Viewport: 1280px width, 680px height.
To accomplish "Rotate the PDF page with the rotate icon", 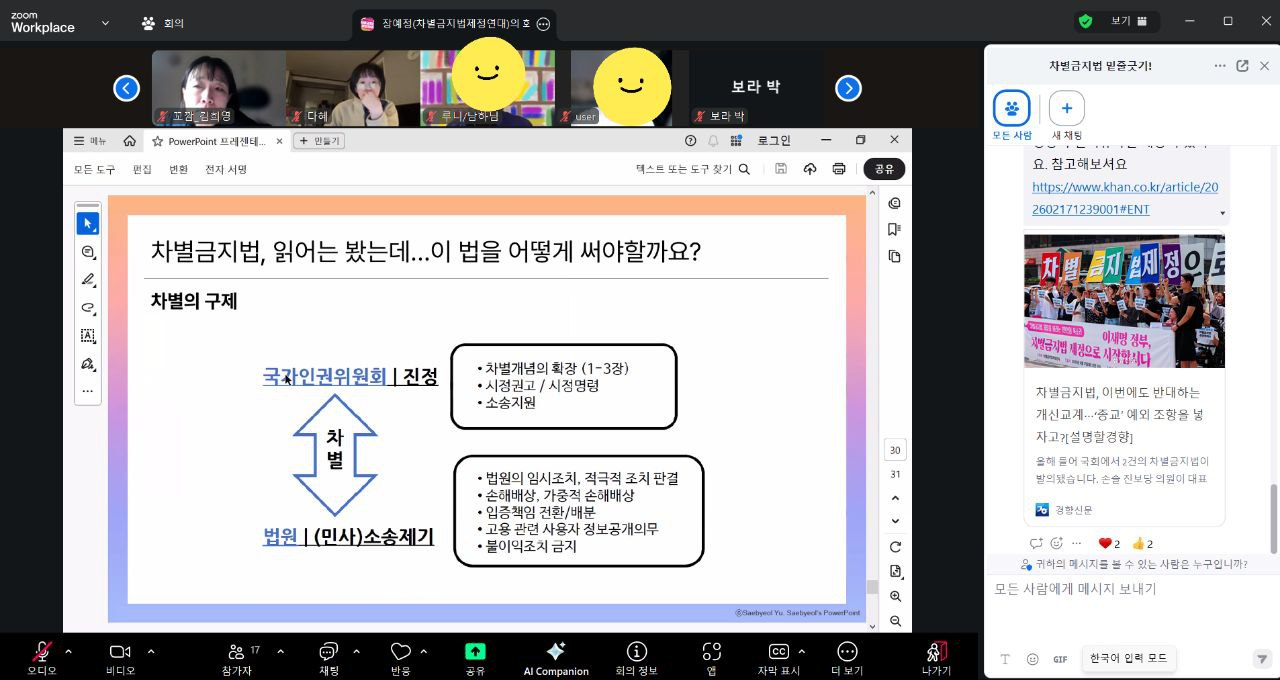I will (x=895, y=547).
